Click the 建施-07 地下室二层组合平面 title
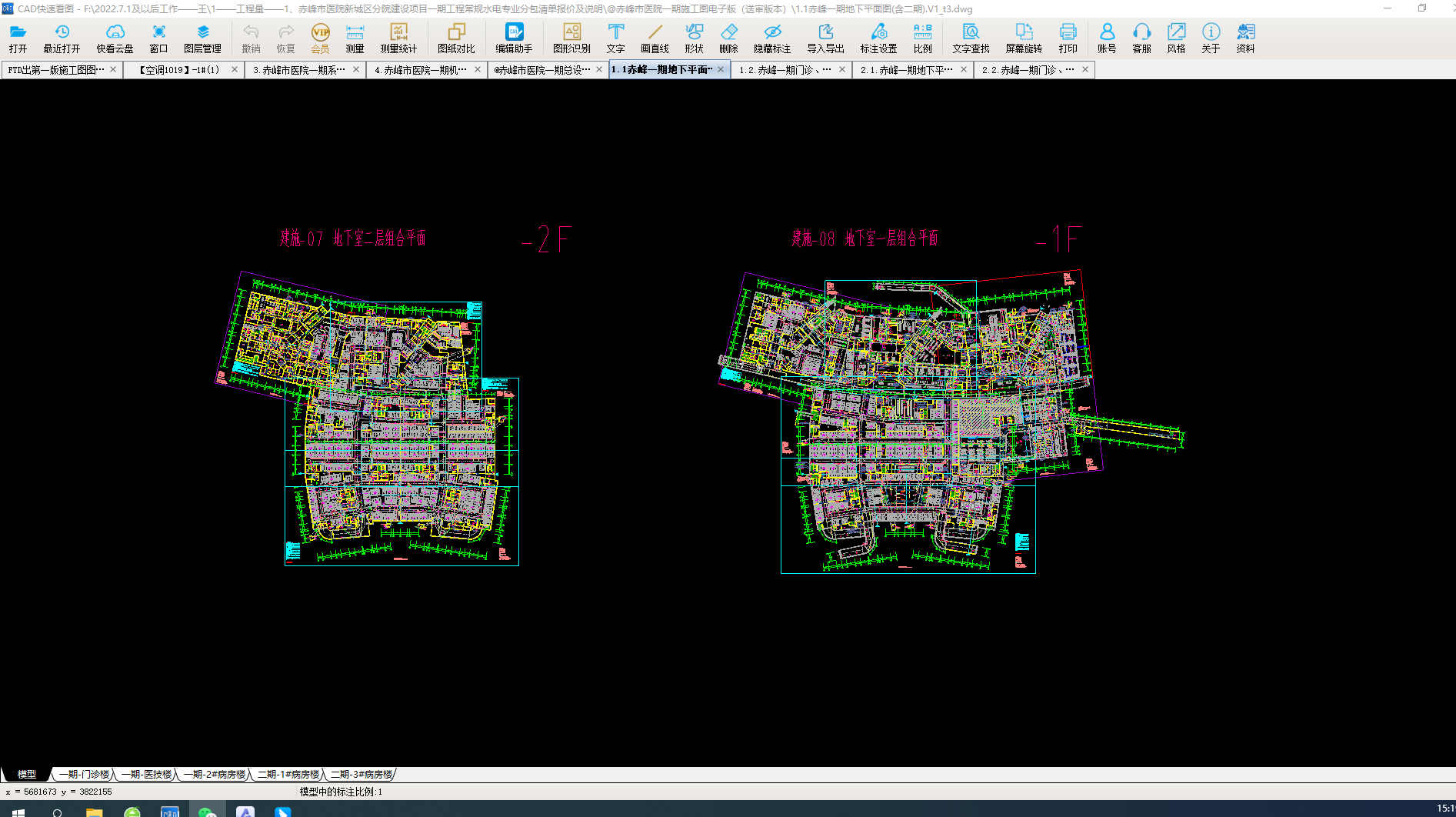Screen dimensions: 1456x817 click(x=352, y=238)
